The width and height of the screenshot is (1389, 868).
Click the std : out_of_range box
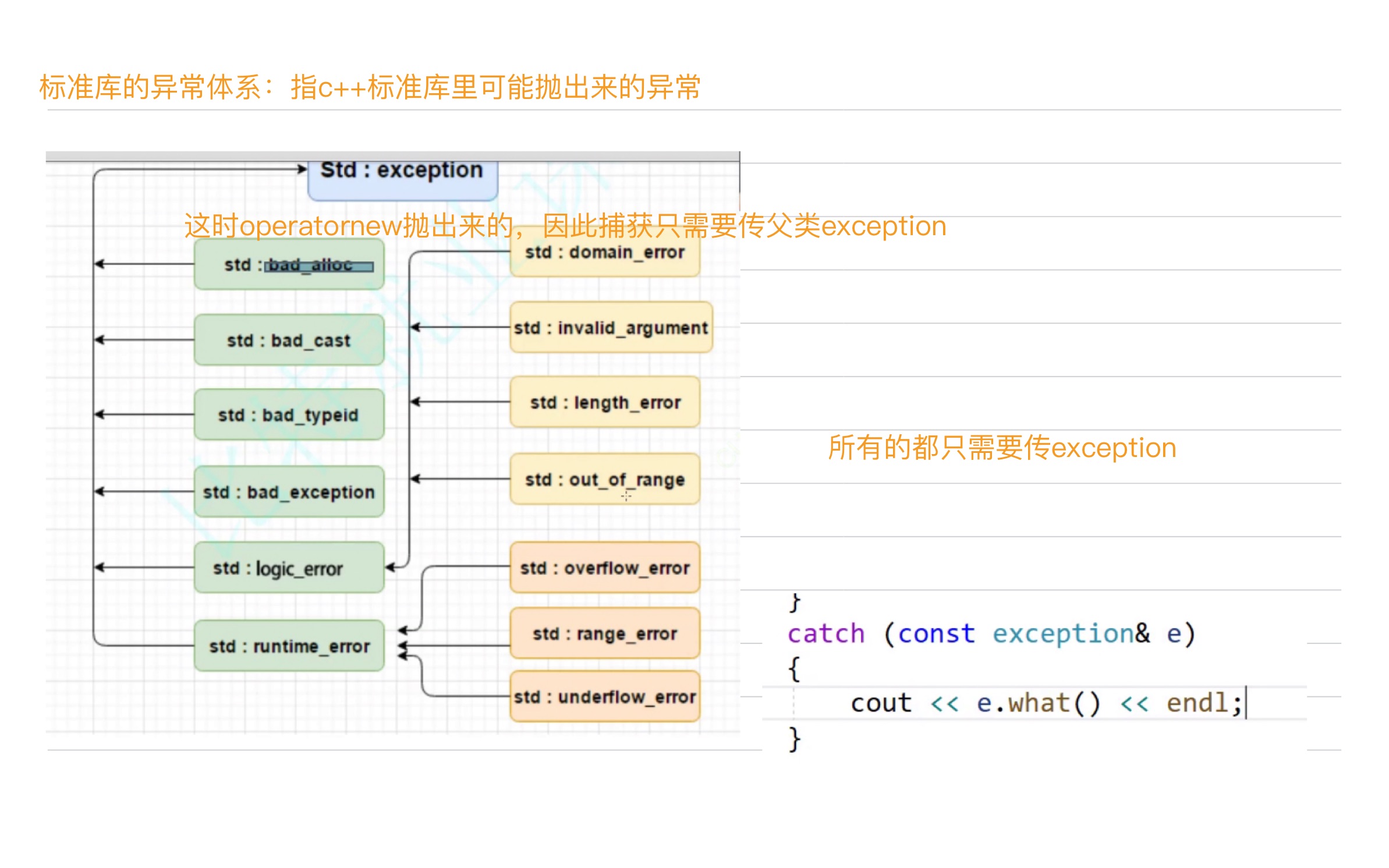click(604, 479)
